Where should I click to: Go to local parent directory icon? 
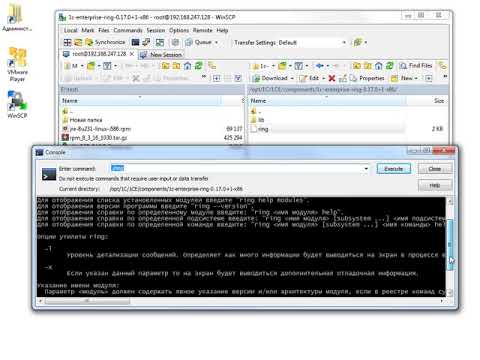tap(165, 66)
